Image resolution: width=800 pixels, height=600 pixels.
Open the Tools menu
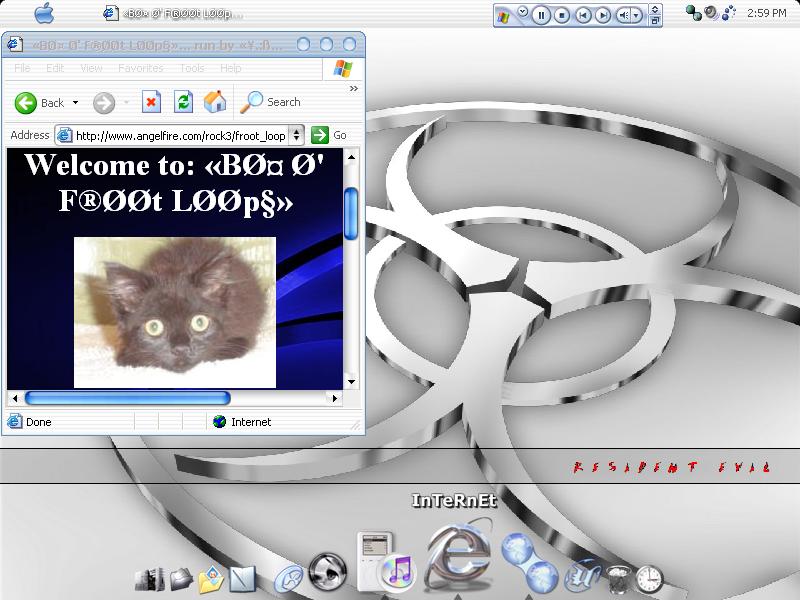point(192,68)
